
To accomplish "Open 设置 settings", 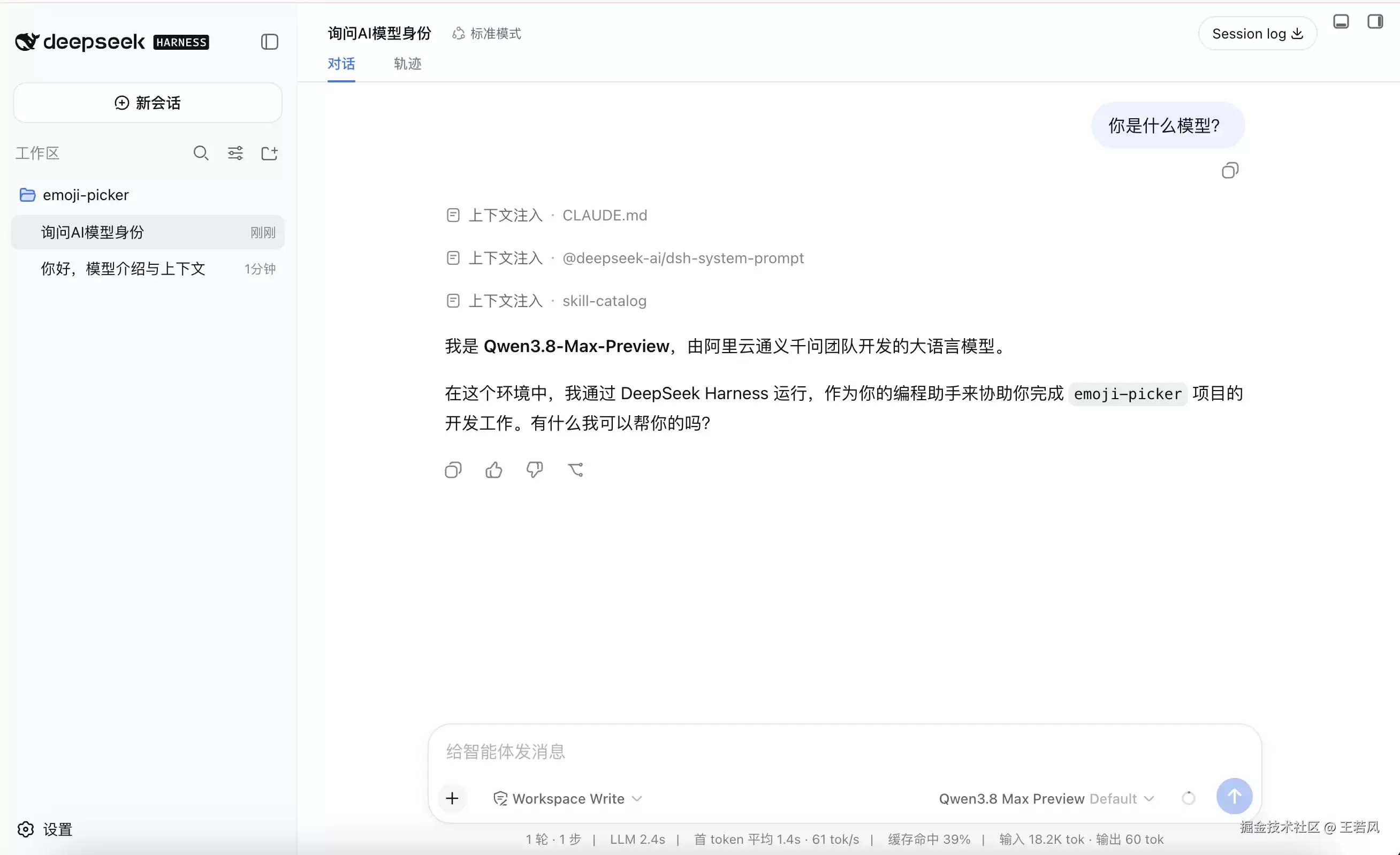I will pyautogui.click(x=45, y=829).
